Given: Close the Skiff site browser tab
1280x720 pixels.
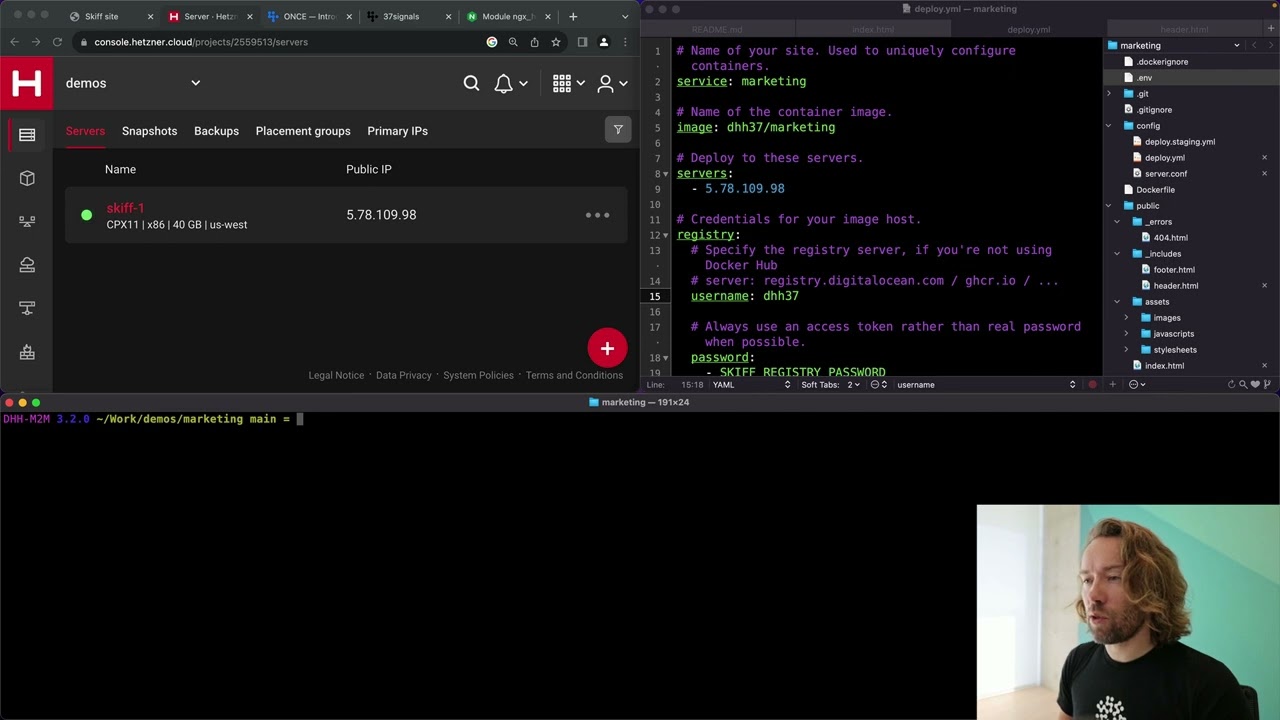Looking at the screenshot, I should coord(150,16).
